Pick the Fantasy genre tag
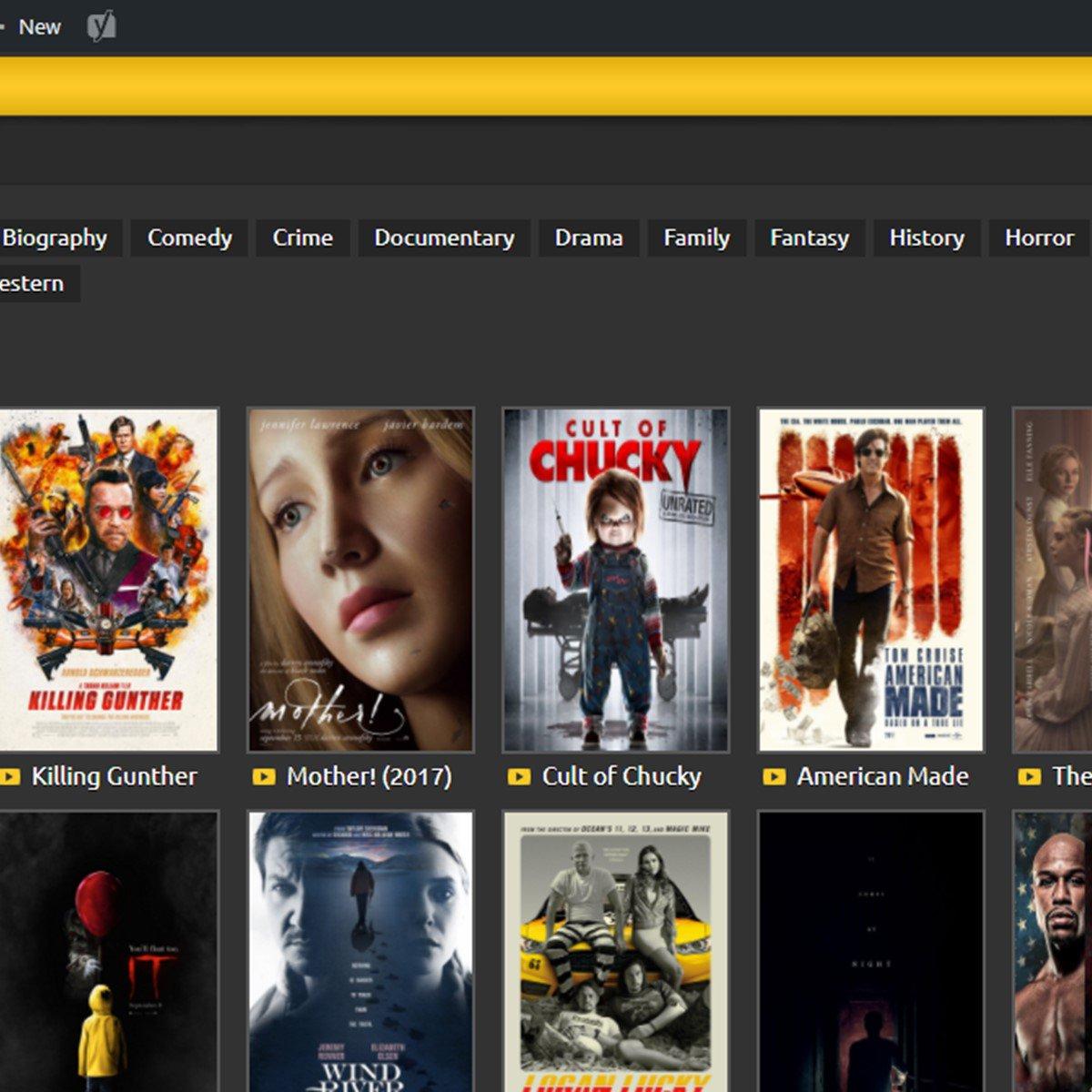Image resolution: width=1092 pixels, height=1092 pixels. [809, 238]
